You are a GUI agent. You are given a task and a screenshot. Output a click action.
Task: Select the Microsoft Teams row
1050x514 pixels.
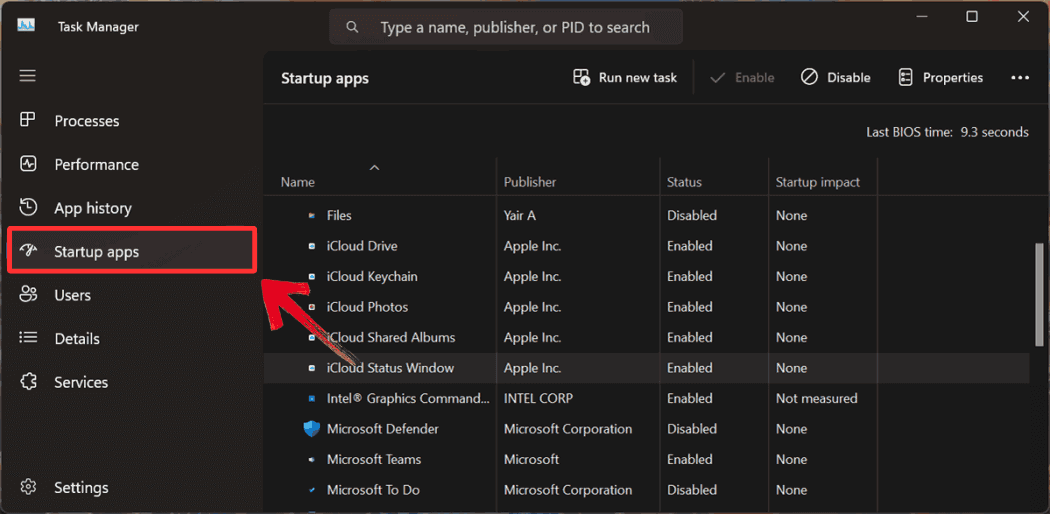[647, 459]
